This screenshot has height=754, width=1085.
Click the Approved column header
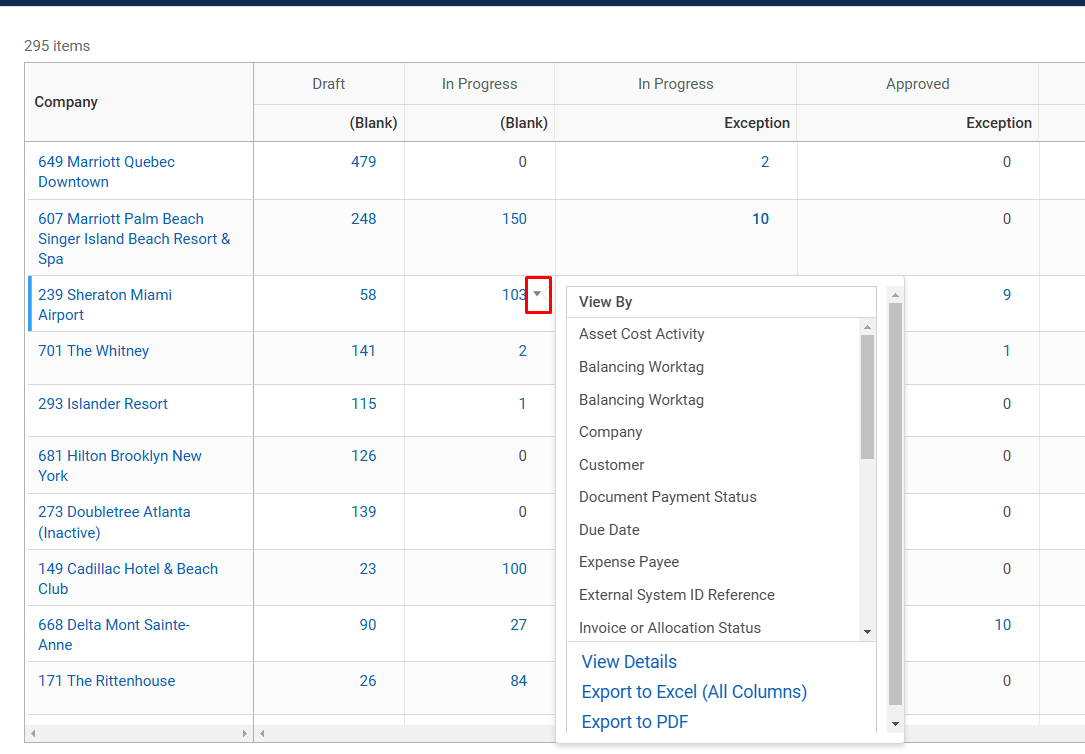[x=918, y=84]
